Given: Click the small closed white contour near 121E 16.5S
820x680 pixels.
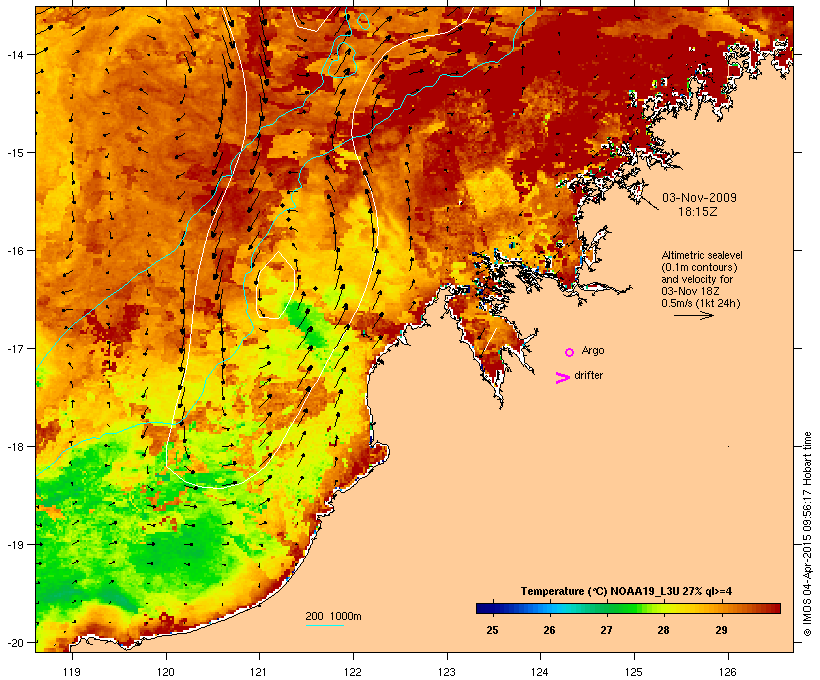Looking at the screenshot, I should (x=276, y=285).
